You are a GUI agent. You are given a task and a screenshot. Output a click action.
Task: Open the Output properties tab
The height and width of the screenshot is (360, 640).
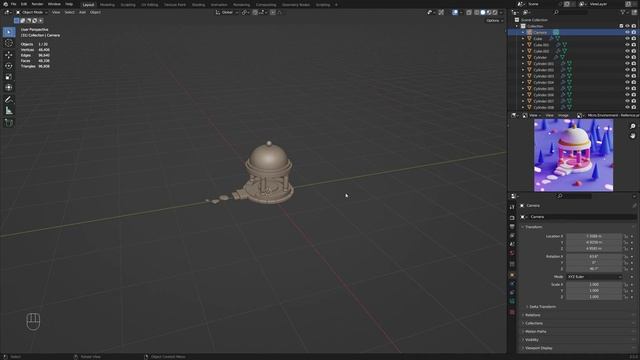tap(512, 227)
